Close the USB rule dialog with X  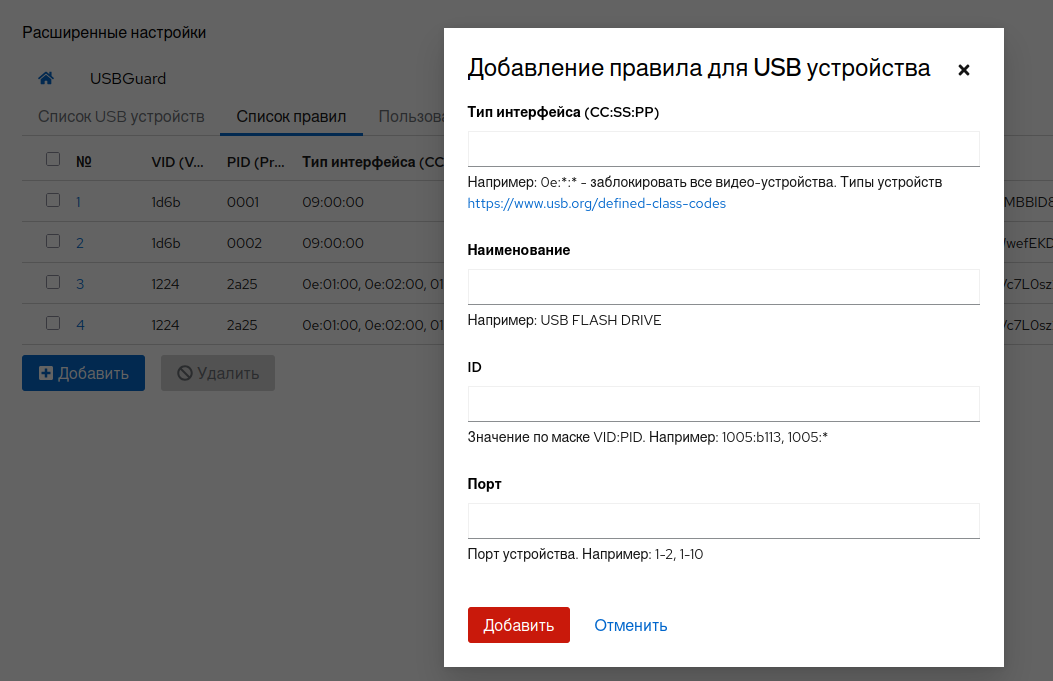click(x=964, y=70)
